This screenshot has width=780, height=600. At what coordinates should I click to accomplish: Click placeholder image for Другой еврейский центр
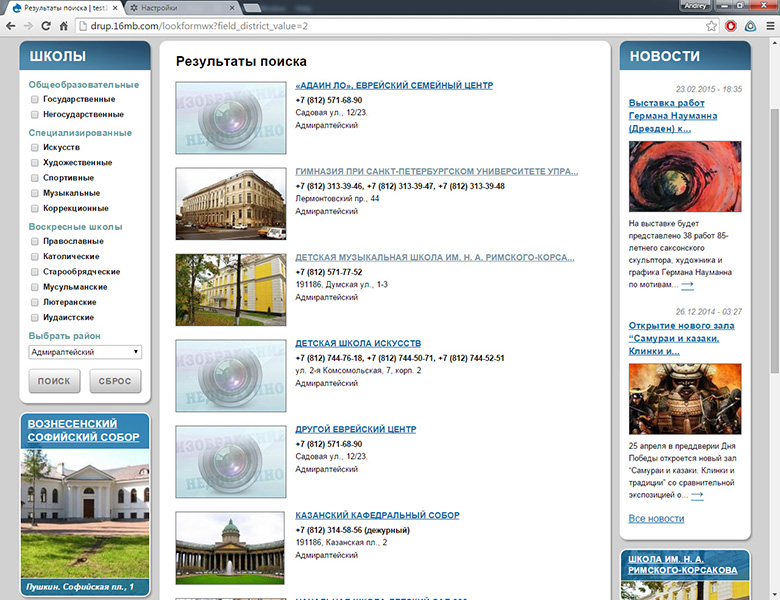[231, 462]
